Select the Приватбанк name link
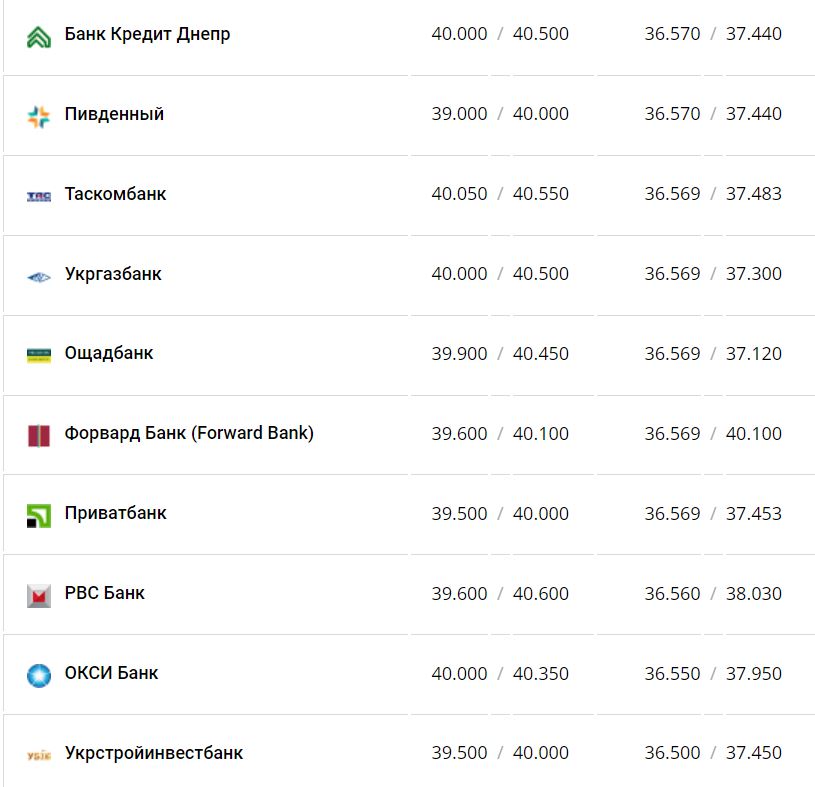This screenshot has height=787, width=815. point(115,513)
